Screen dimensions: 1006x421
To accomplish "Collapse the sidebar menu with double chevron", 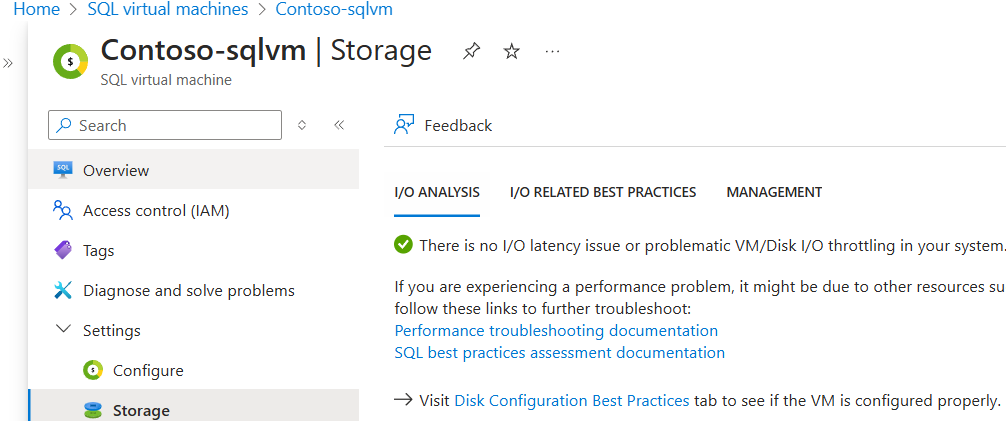I will (x=339, y=125).
